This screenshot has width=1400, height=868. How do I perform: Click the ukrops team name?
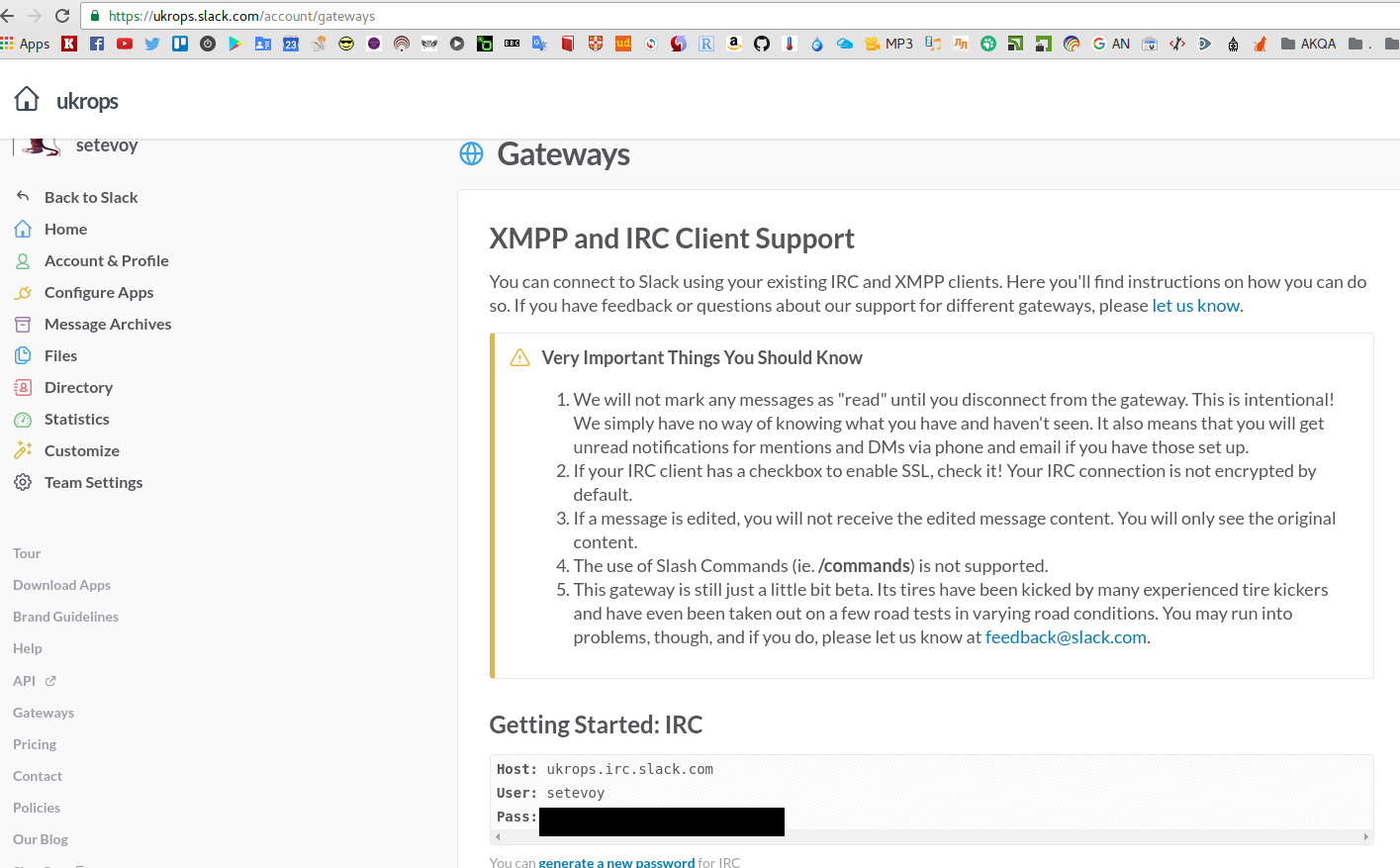pos(87,101)
